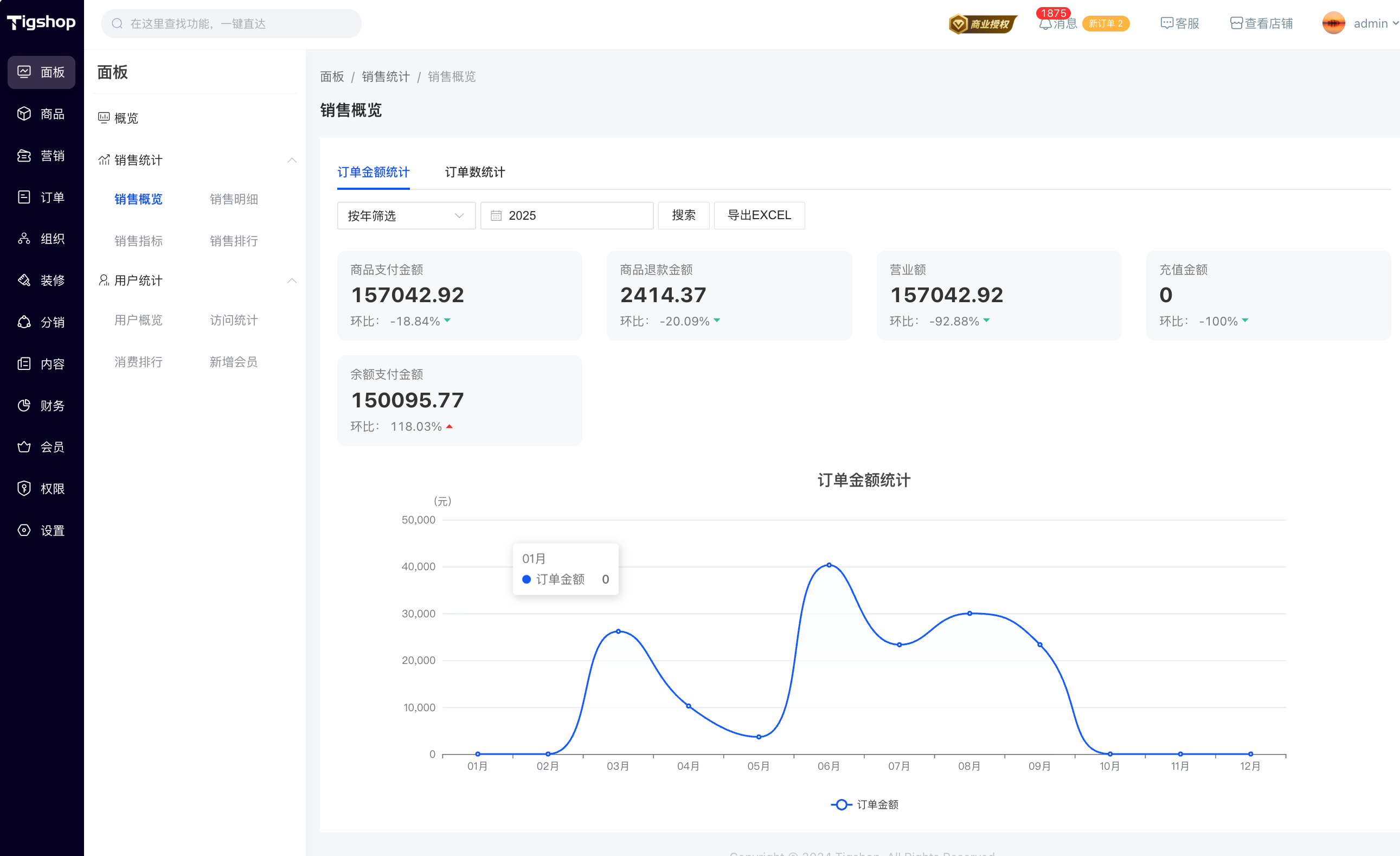The height and width of the screenshot is (856, 1400).
Task: Open the 组织 organization sidebar icon
Action: pyautogui.click(x=24, y=239)
